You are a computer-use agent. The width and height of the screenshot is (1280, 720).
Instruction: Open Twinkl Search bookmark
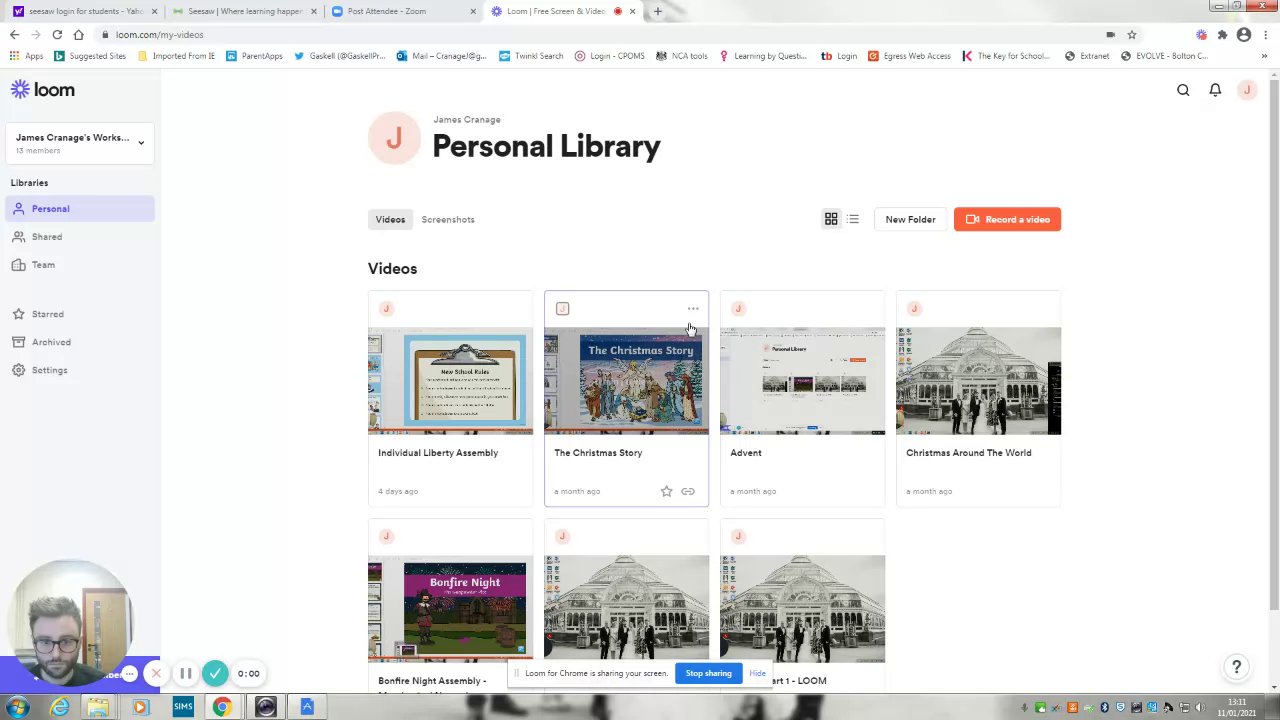click(531, 56)
